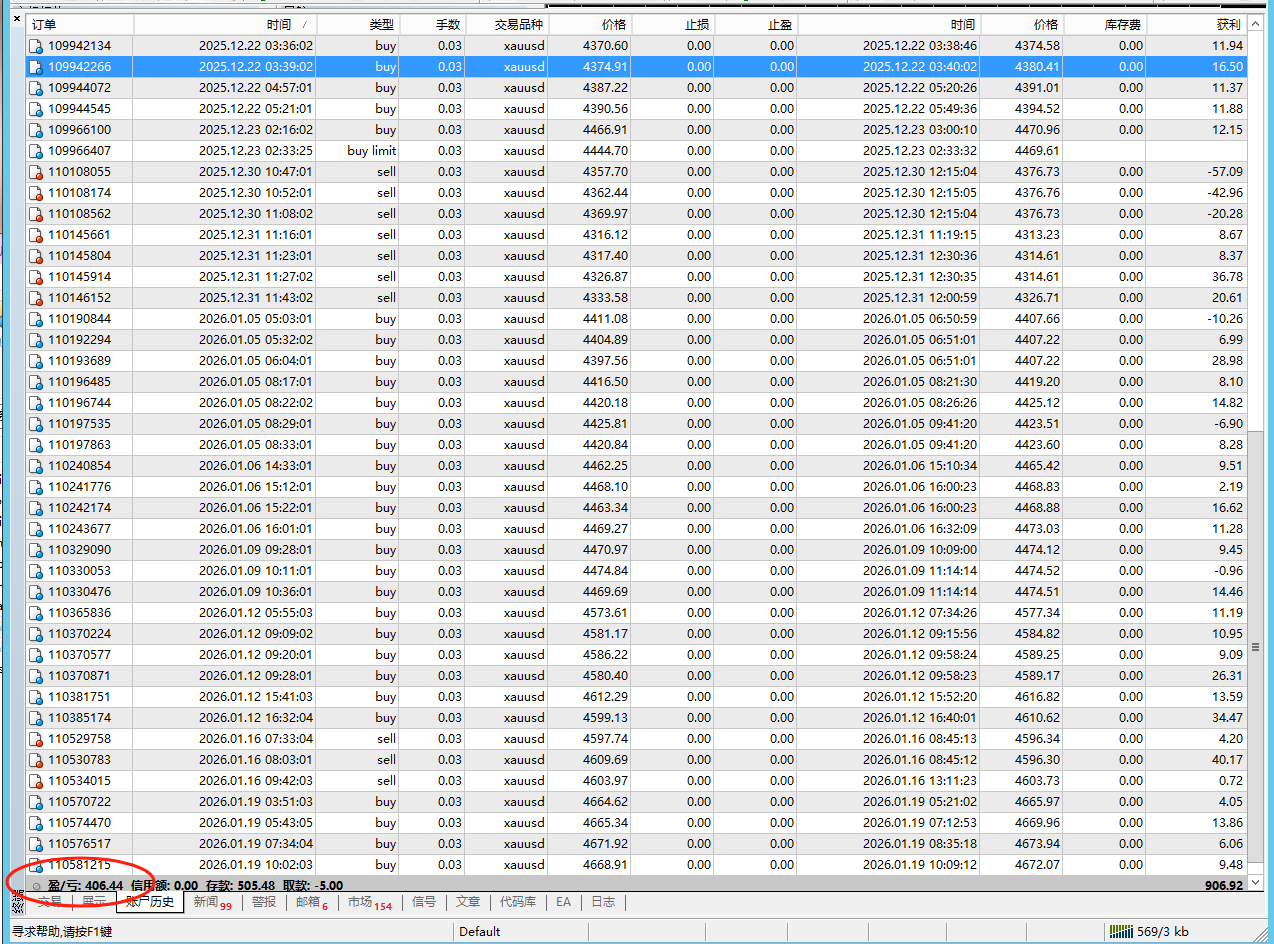Image resolution: width=1274 pixels, height=944 pixels.
Task: Click the buy order icon for 110193689
Action: pos(36,361)
